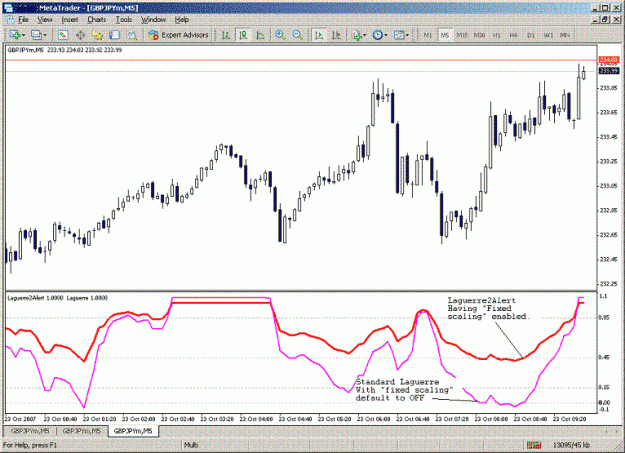
Task: Click the MetaTrader application icon in title bar
Action: pos(8,8)
